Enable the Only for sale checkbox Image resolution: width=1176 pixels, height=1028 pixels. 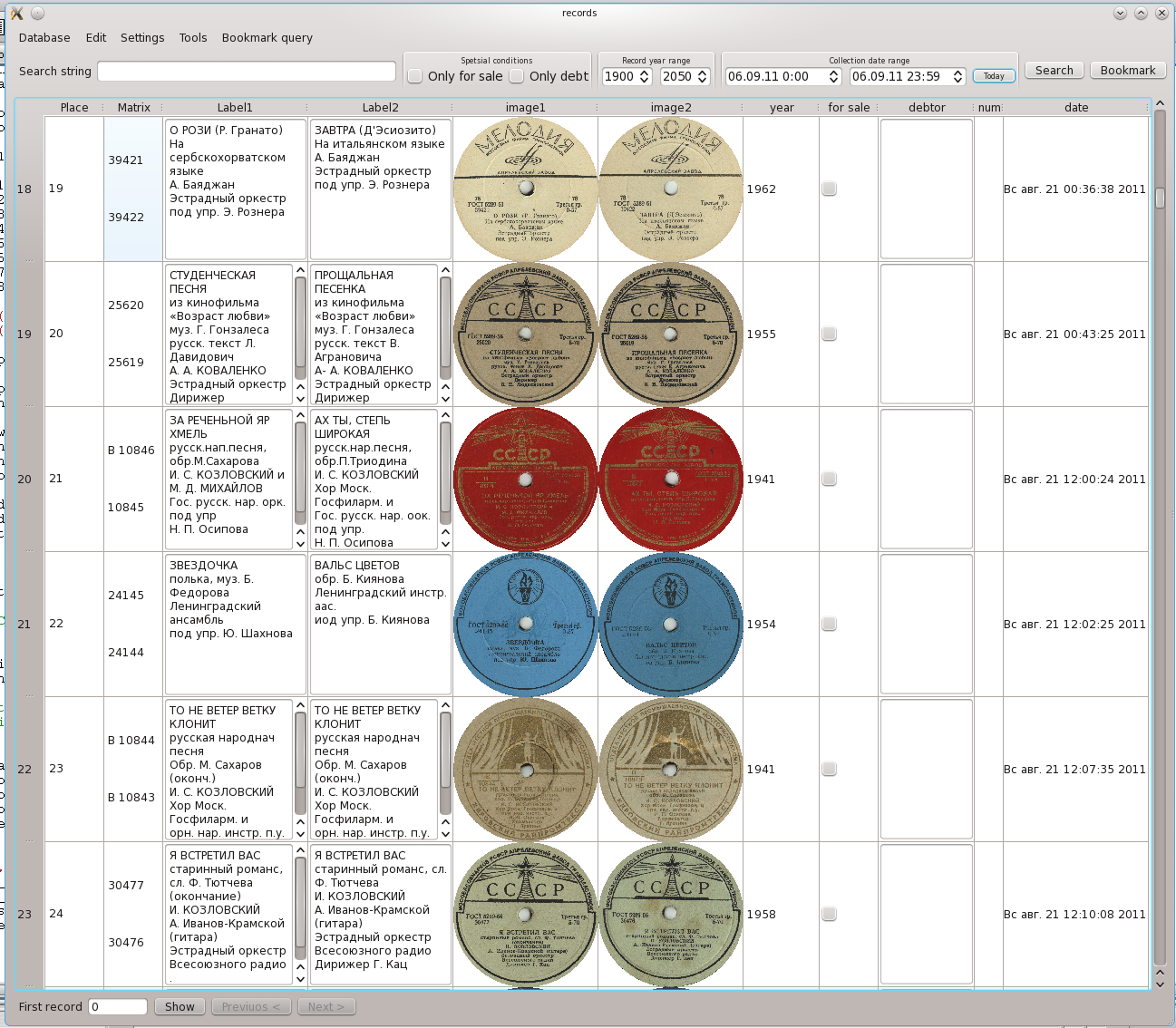(415, 76)
